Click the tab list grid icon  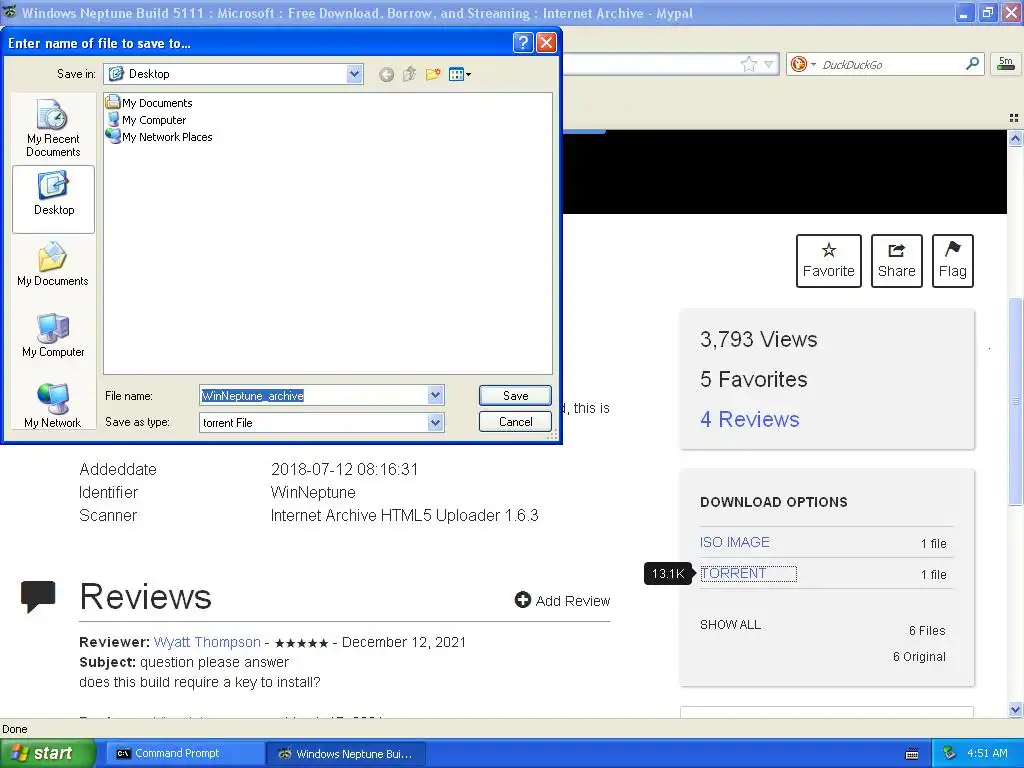(1014, 118)
